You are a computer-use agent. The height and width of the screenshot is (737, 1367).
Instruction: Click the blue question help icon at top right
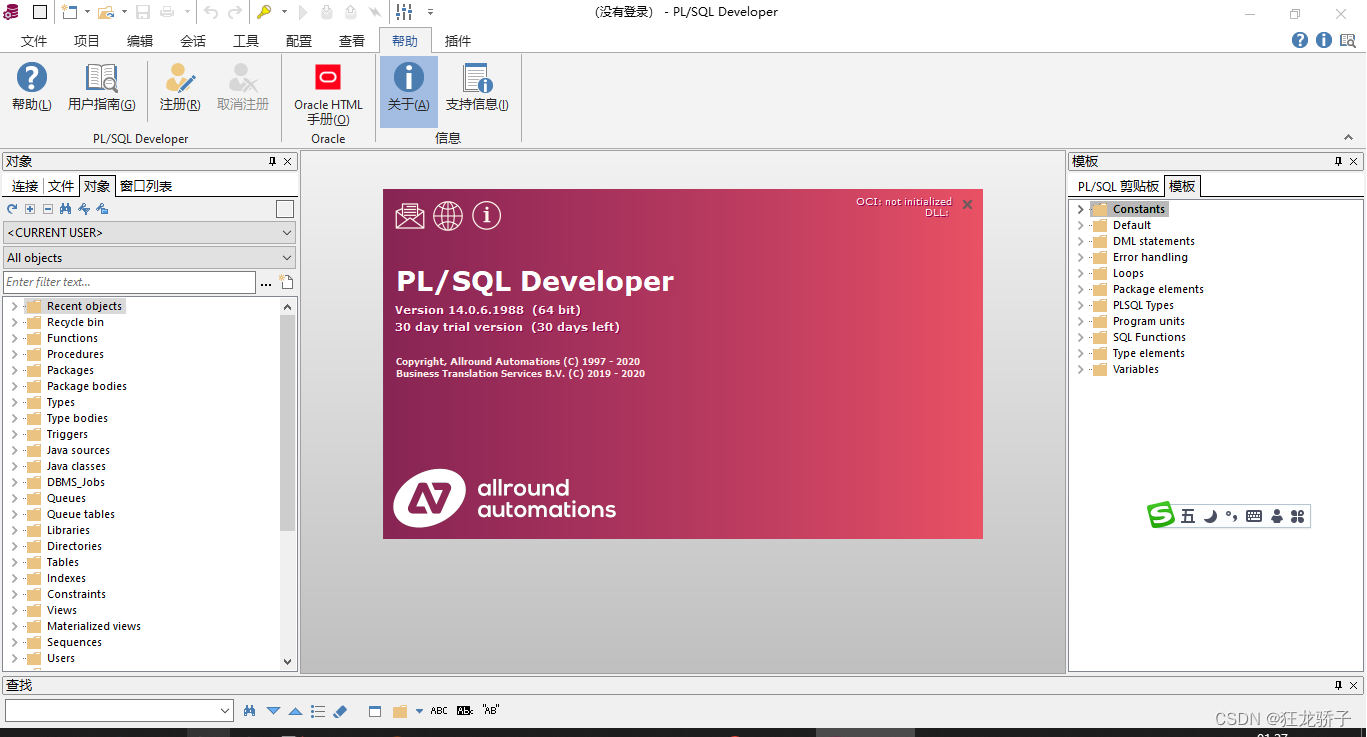pyautogui.click(x=1300, y=40)
